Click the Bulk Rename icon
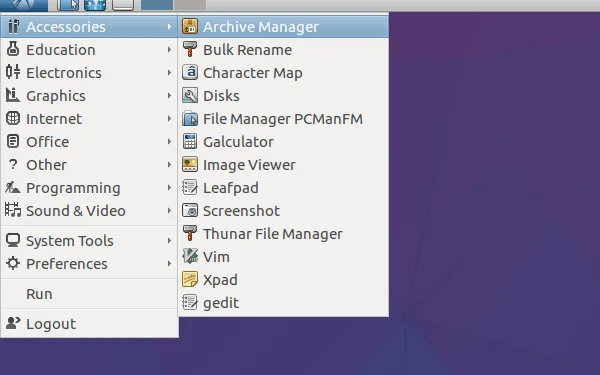 tap(190, 49)
